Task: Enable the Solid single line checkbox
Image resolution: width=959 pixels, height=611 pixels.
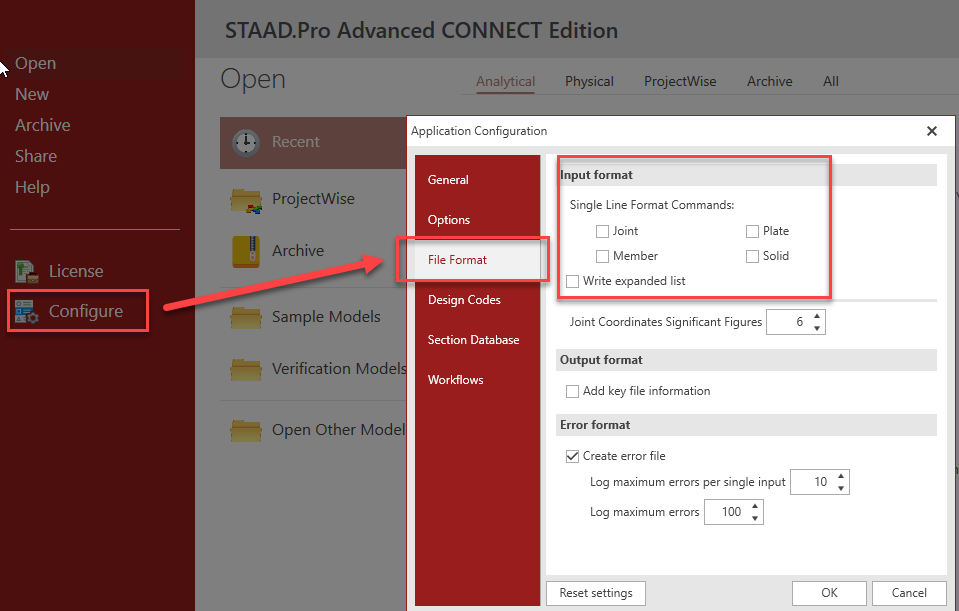Action: 752,256
